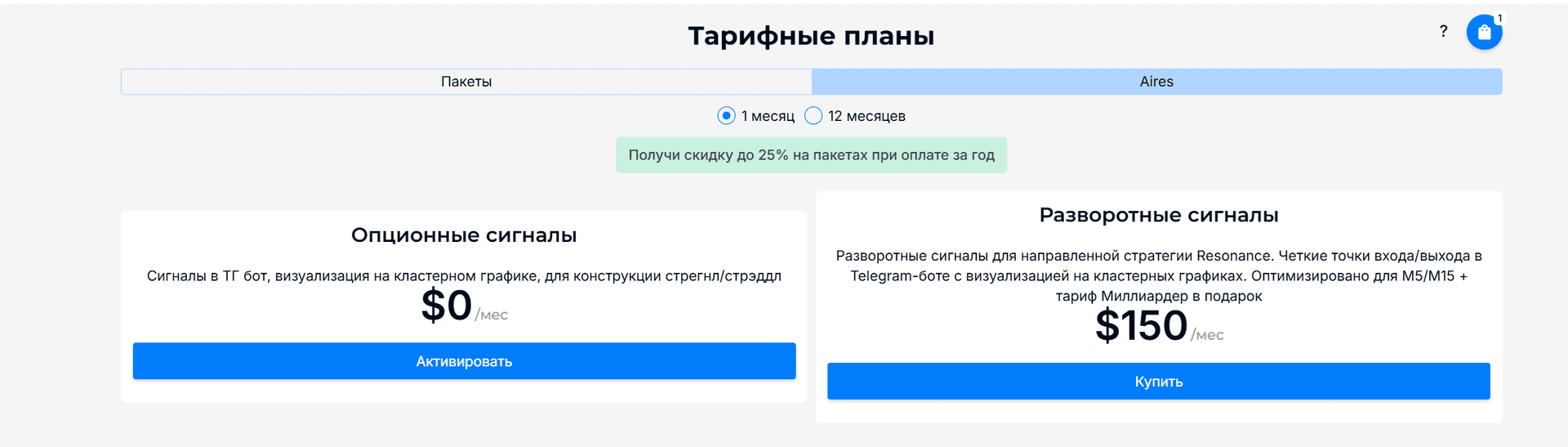Click the Опционные сигналы card title
This screenshot has height=447, width=1568.
(x=464, y=235)
